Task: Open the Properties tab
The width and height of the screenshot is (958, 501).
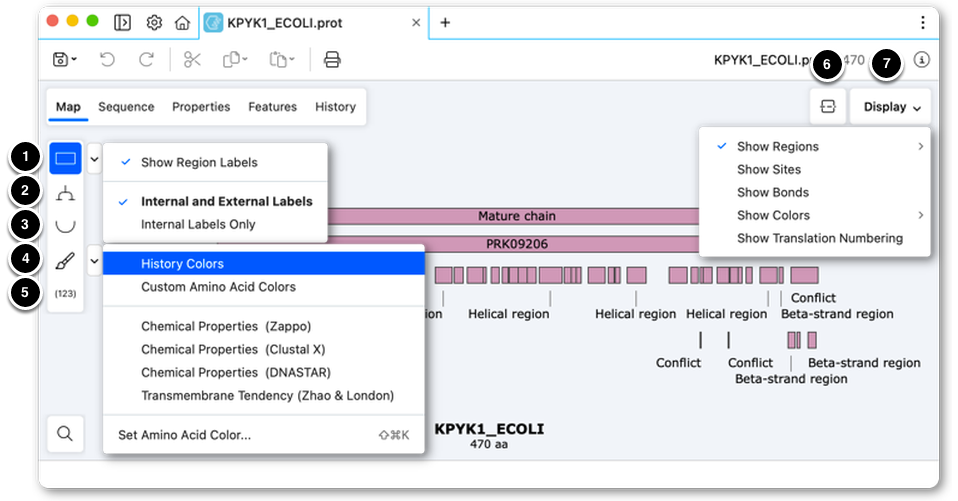Action: (x=201, y=107)
